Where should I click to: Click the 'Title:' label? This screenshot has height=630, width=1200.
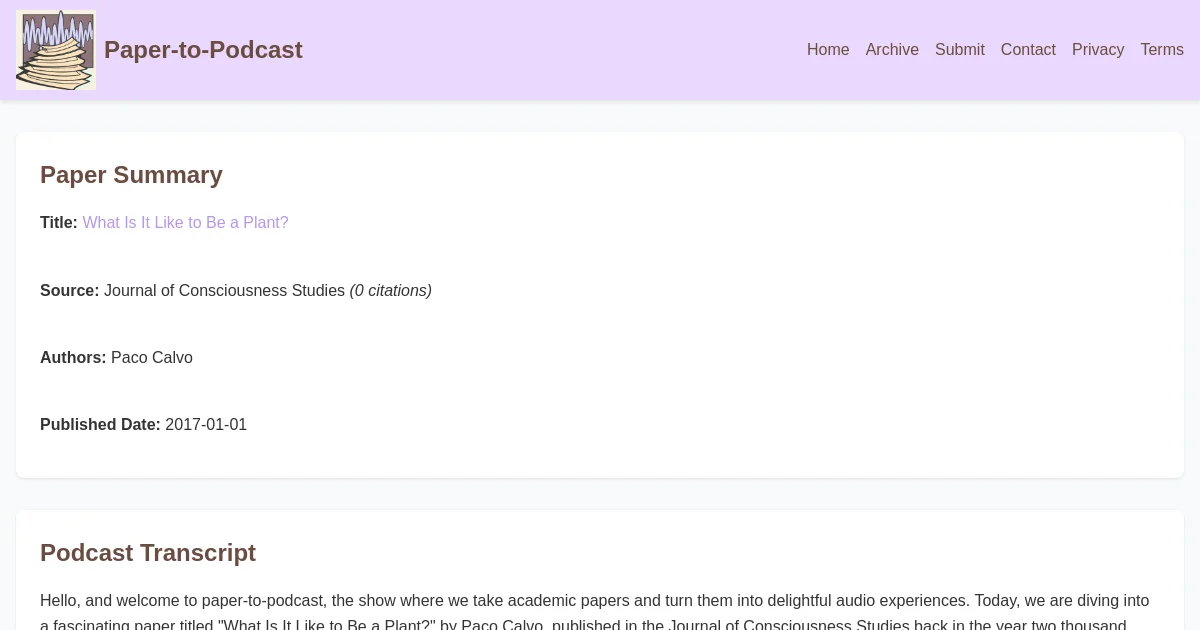(59, 223)
